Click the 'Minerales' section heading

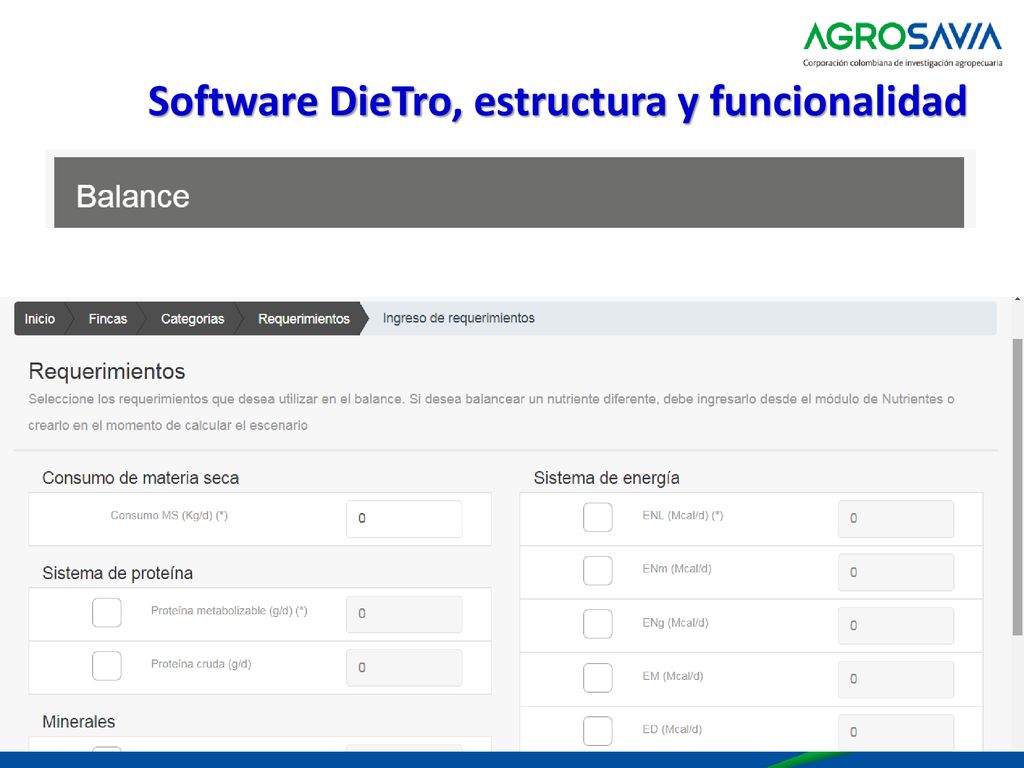click(78, 722)
